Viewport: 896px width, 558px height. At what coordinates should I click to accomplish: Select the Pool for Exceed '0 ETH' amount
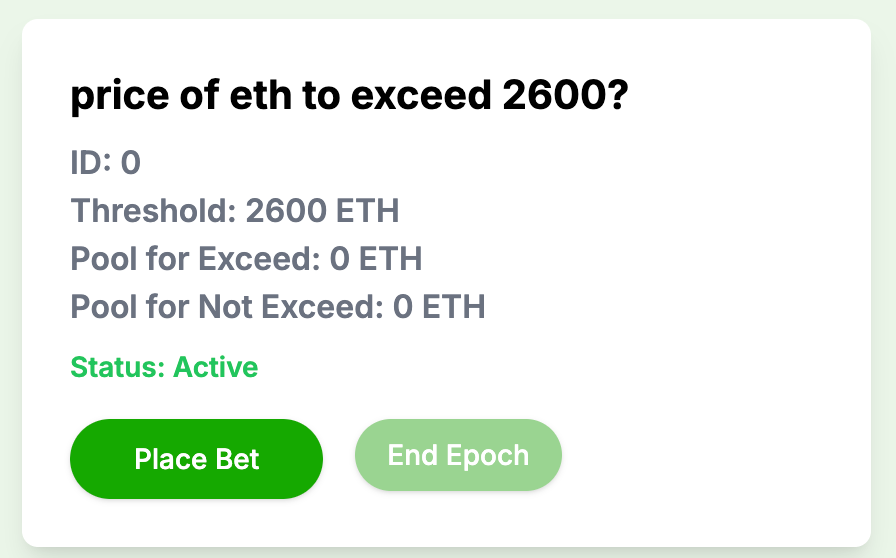(376, 259)
